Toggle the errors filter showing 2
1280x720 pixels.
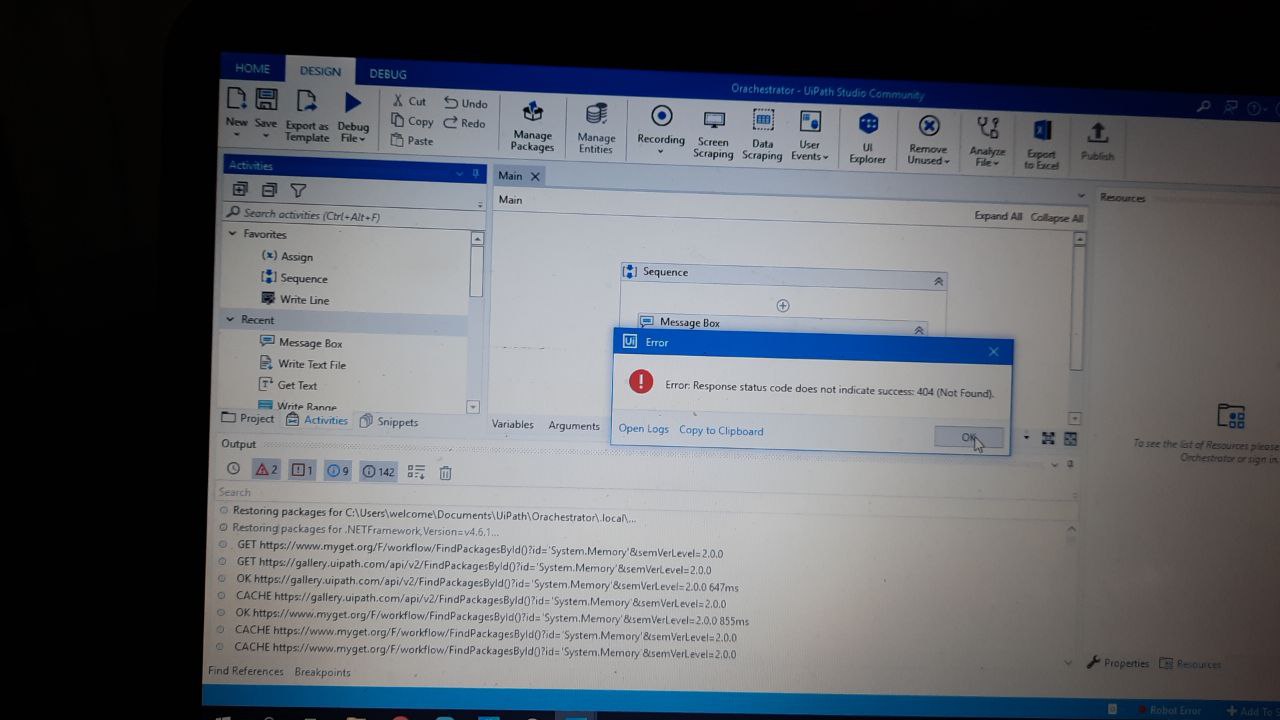coord(265,469)
